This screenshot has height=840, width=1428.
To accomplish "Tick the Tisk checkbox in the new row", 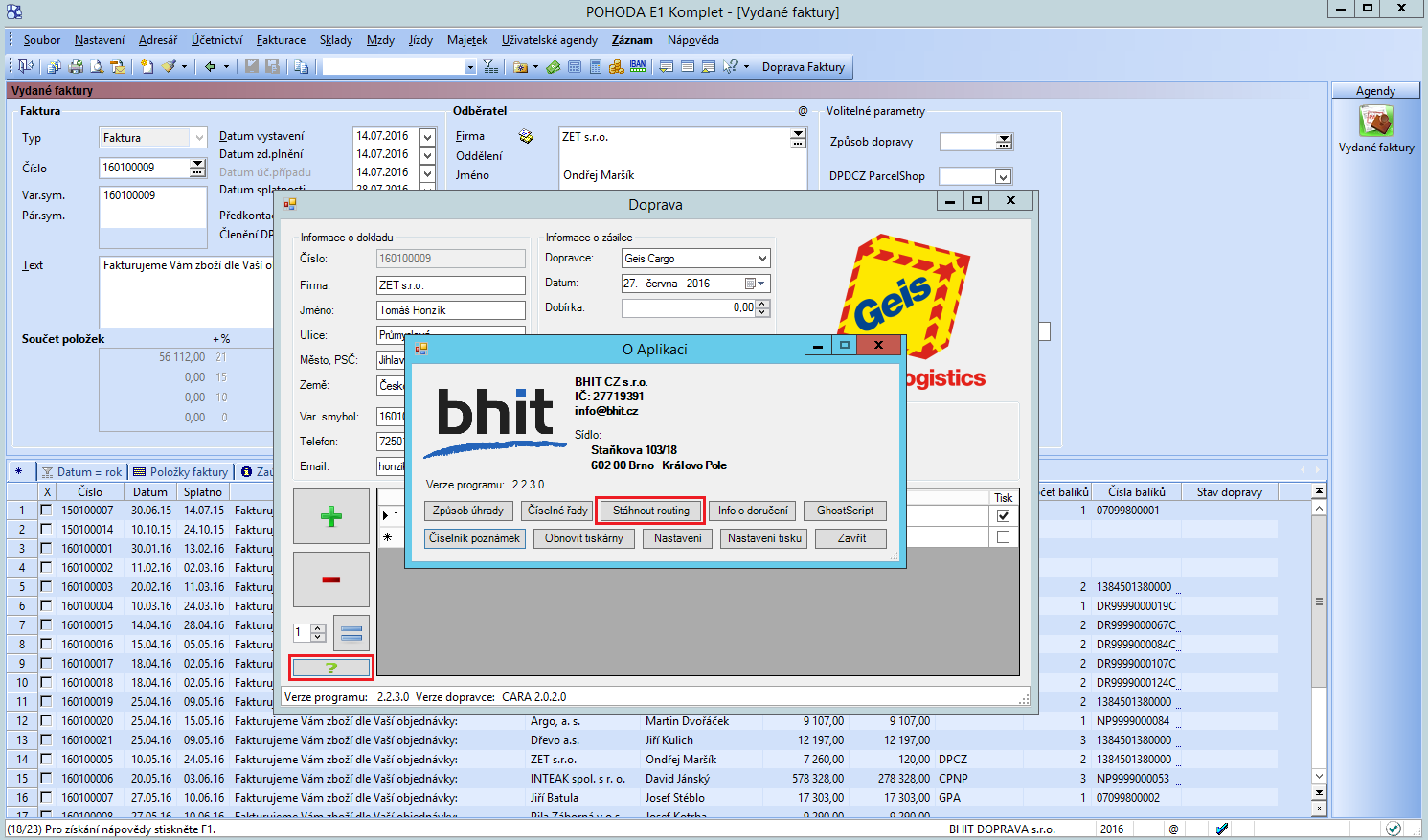I will [1003, 537].
